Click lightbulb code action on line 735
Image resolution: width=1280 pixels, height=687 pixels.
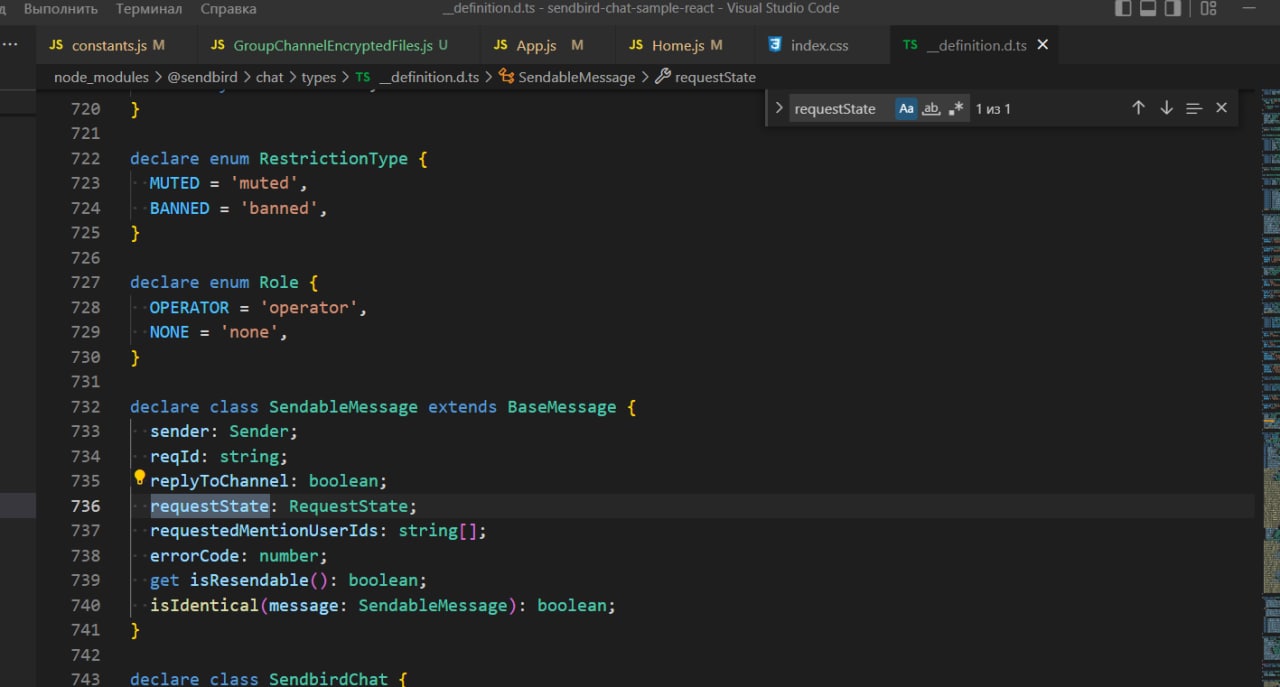(140, 479)
